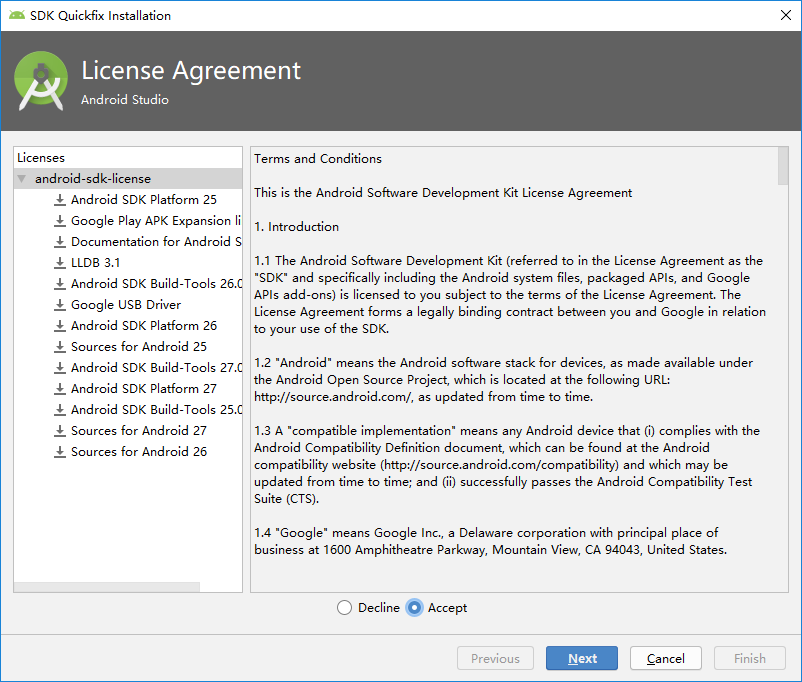Click the Cancel button
Image resolution: width=802 pixels, height=682 pixels.
pos(665,658)
